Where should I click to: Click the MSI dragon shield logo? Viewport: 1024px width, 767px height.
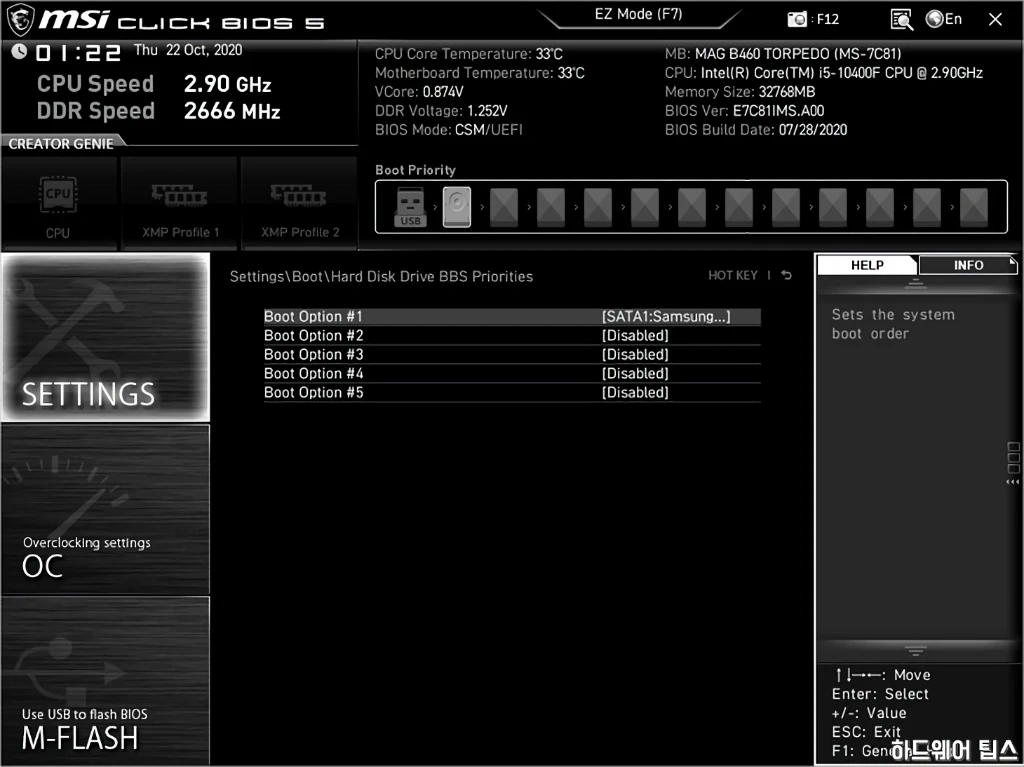tap(20, 20)
